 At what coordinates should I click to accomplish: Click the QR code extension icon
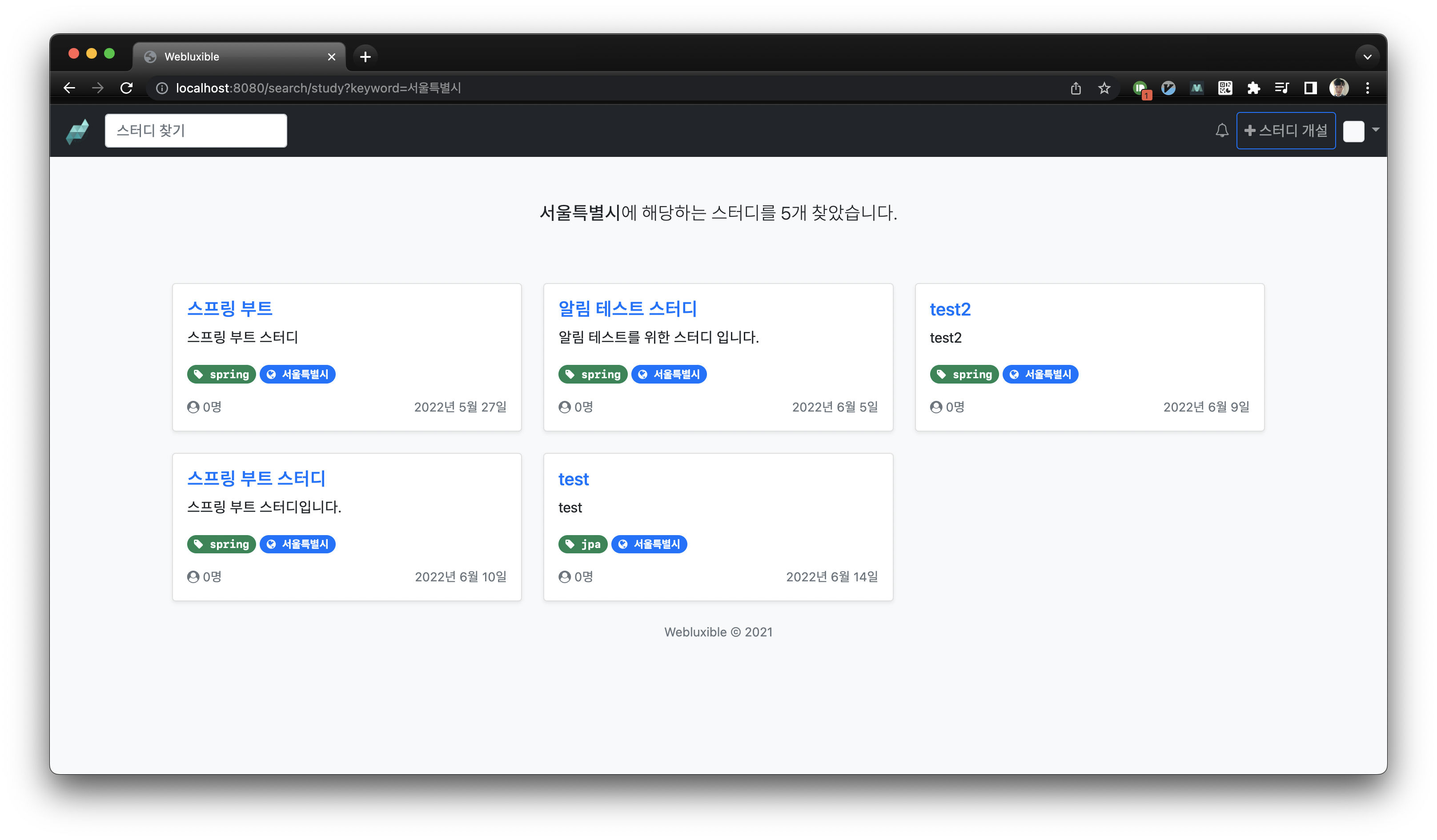coord(1225,88)
